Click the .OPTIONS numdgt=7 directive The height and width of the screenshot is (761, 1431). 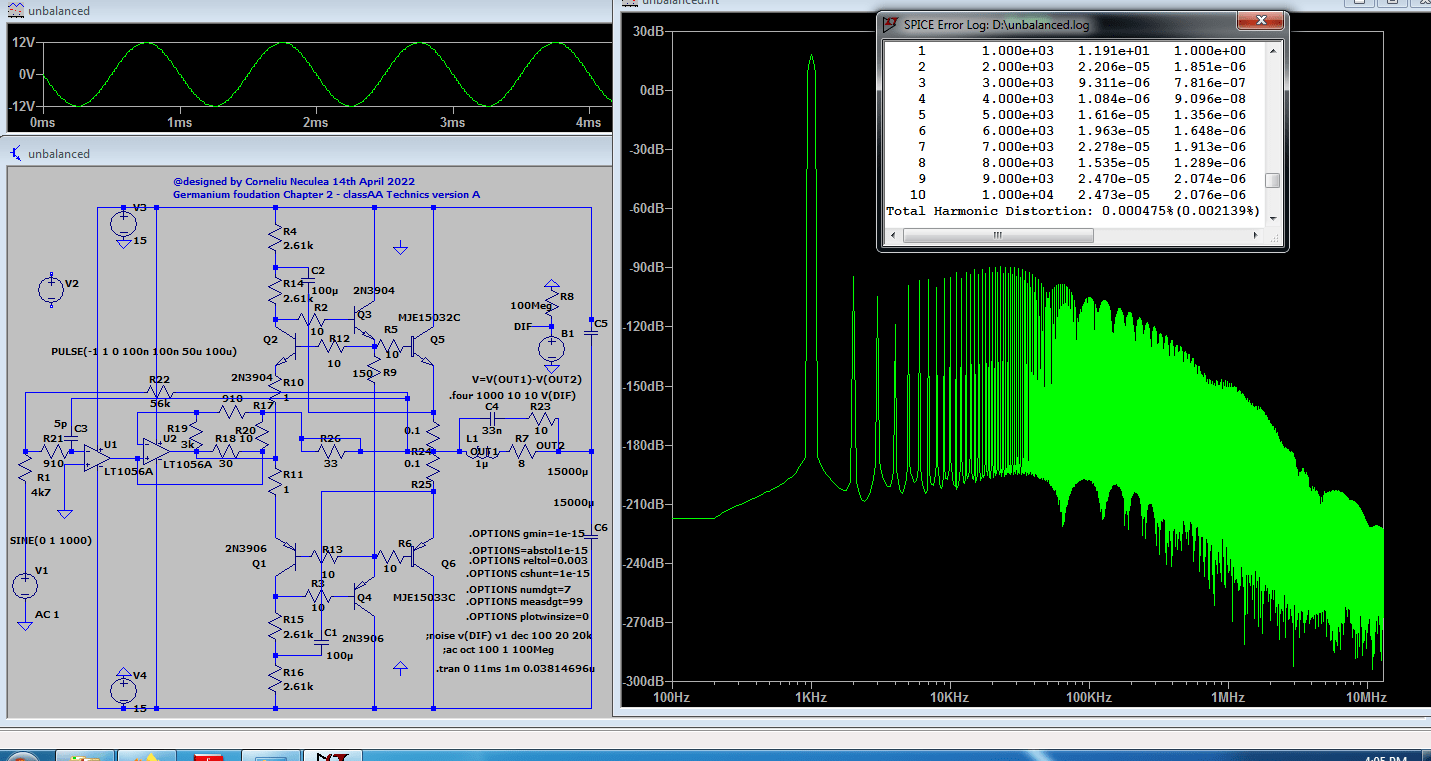pos(518,589)
